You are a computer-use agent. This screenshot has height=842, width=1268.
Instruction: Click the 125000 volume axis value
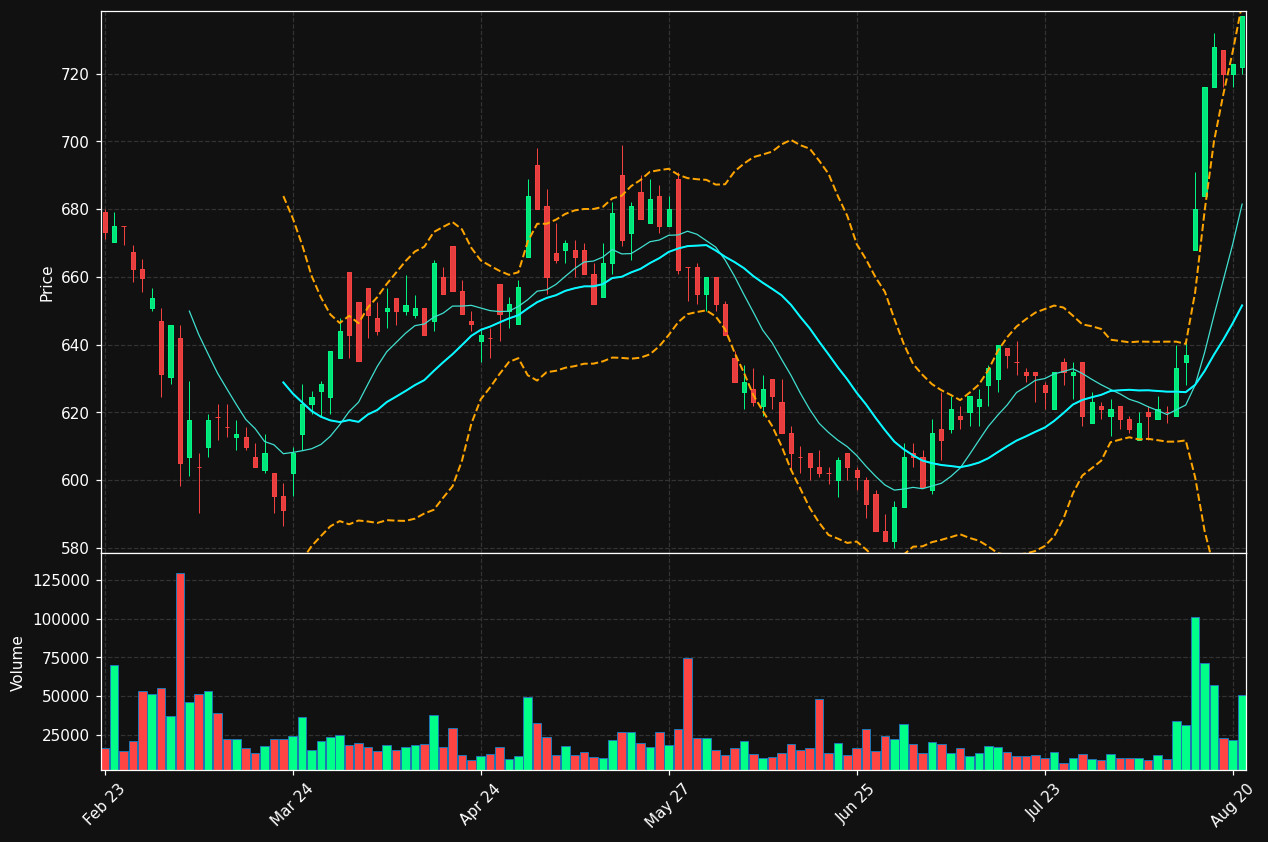click(x=62, y=581)
